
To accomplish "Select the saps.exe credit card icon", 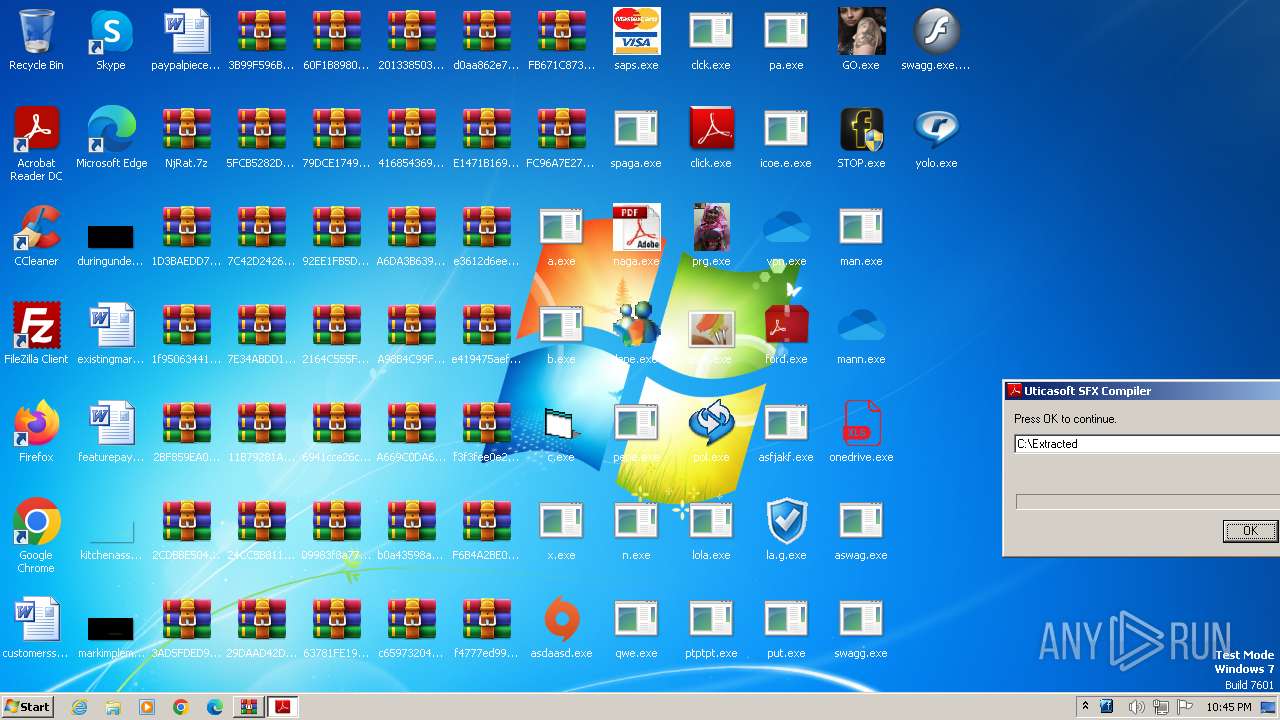I will (x=636, y=31).
